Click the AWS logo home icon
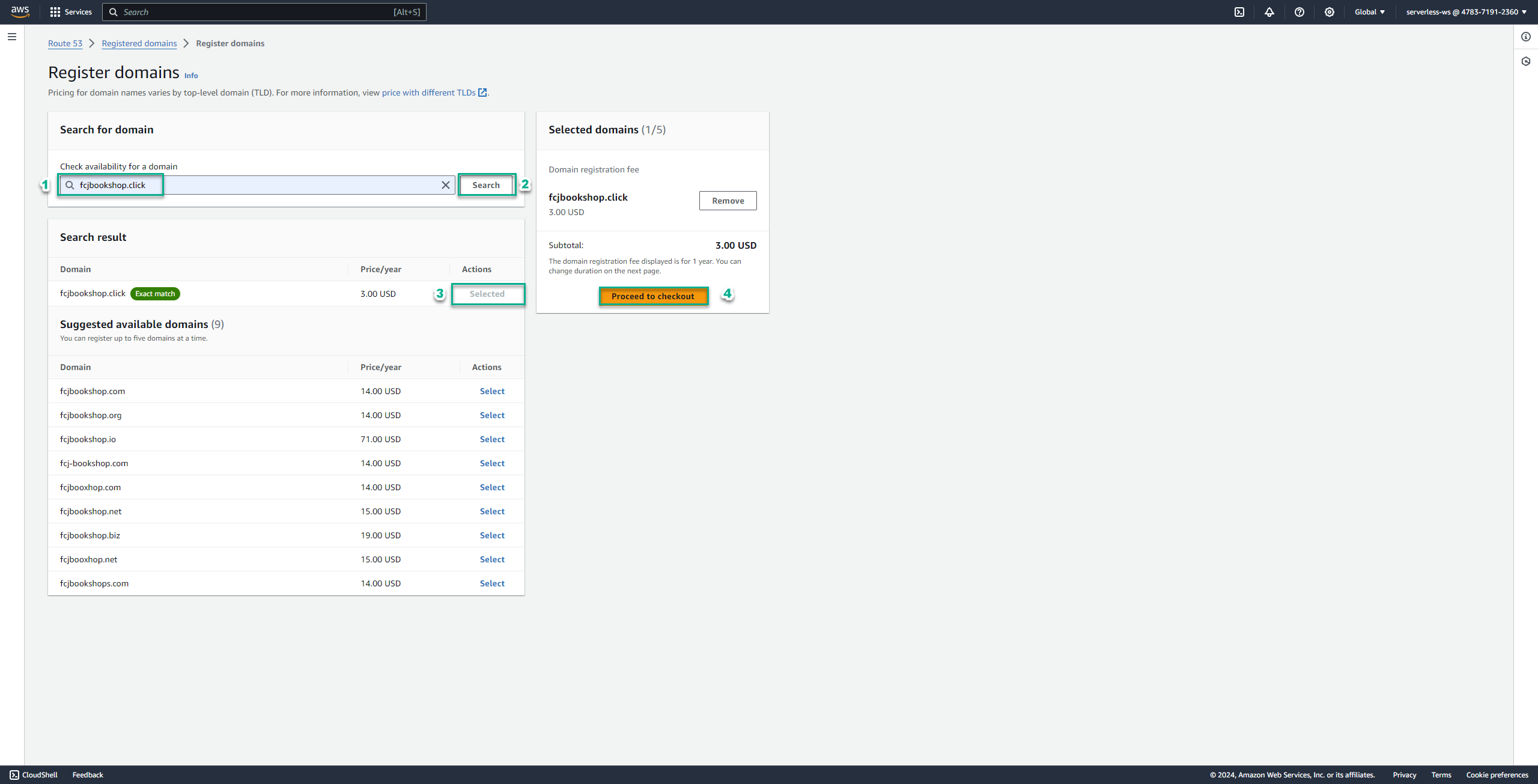The image size is (1538, 784). (20, 11)
